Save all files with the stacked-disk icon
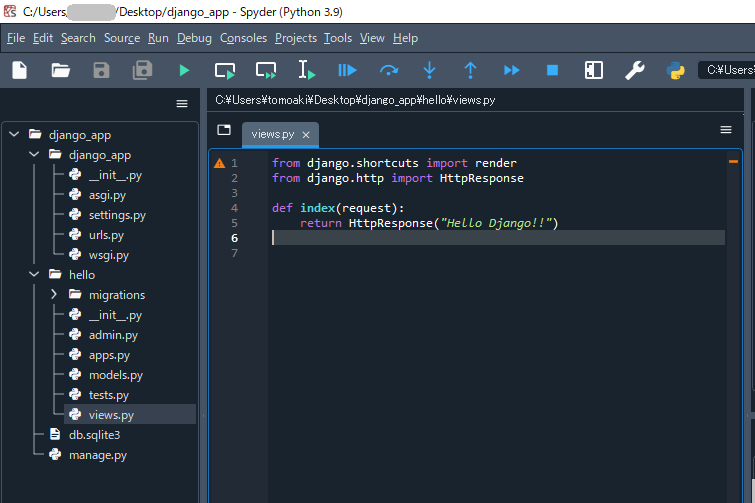Viewport: 755px width, 503px height. [x=143, y=70]
